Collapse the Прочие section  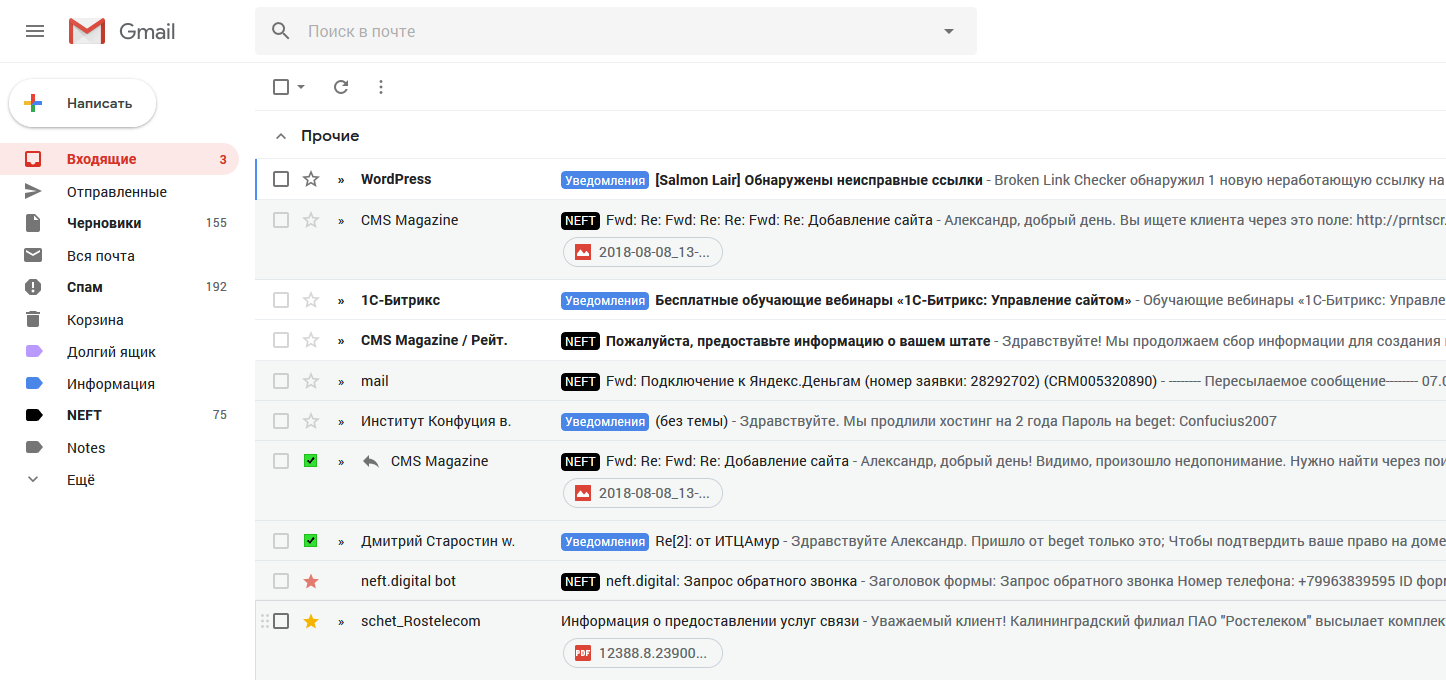(281, 136)
